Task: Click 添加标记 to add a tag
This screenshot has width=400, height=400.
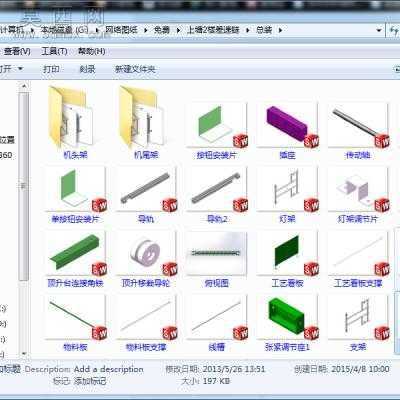Action: [x=90, y=381]
